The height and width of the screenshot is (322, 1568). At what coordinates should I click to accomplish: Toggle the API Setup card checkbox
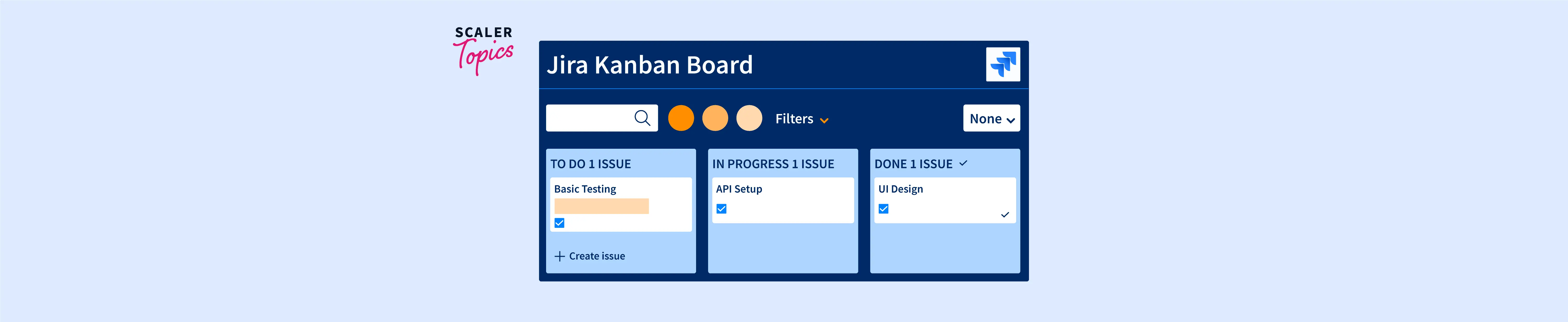click(x=721, y=209)
